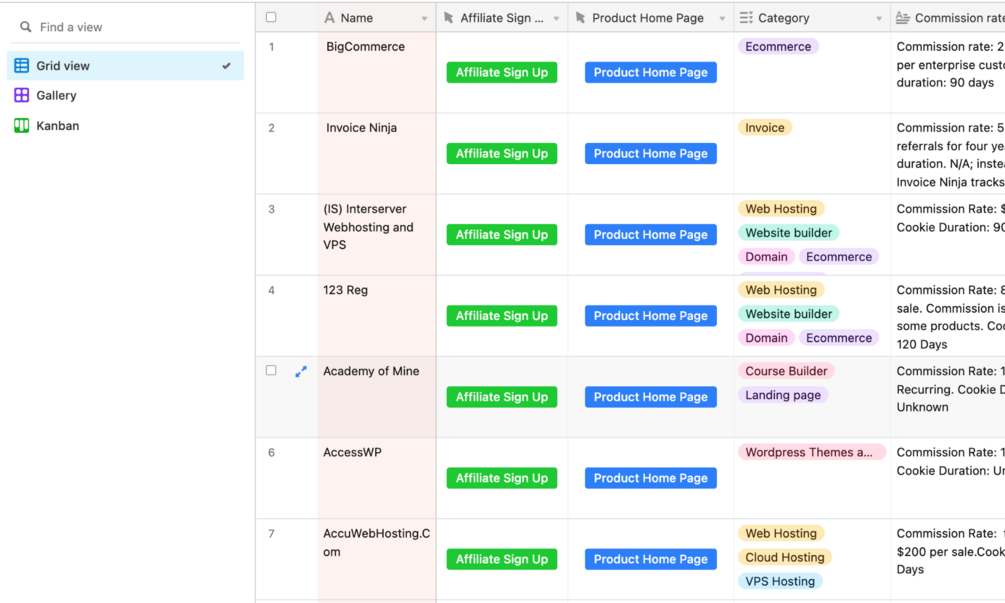Click the Find a view search field

click(x=126, y=27)
